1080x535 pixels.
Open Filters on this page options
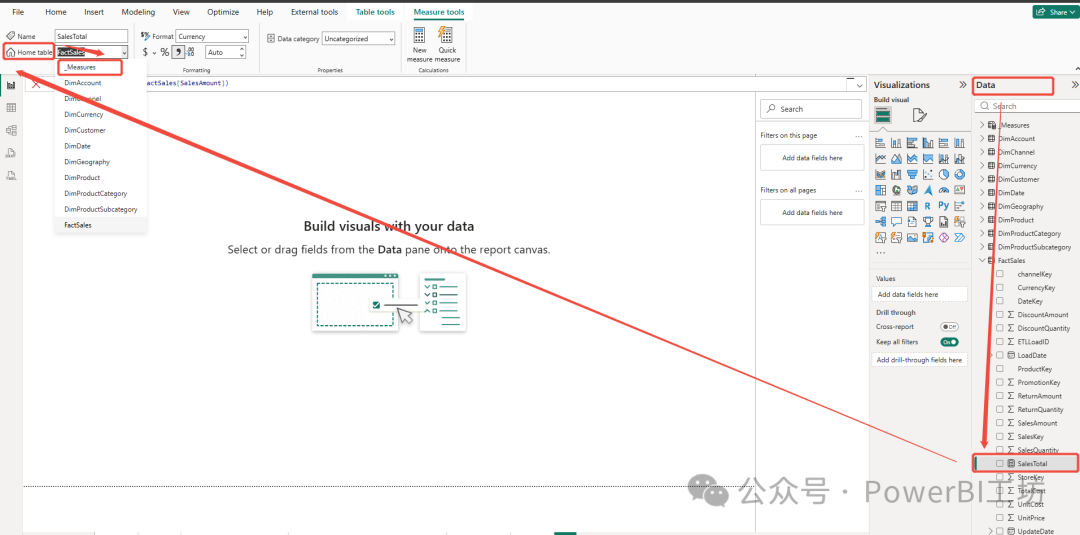coord(858,136)
